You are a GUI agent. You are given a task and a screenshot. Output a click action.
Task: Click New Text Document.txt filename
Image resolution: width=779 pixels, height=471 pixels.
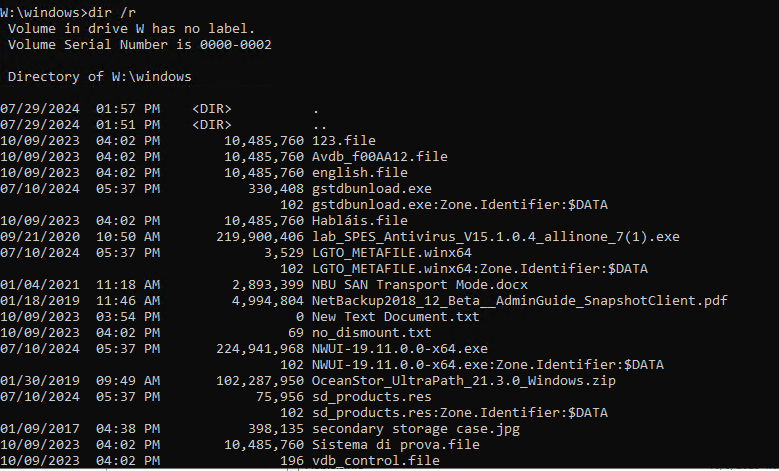(x=395, y=316)
